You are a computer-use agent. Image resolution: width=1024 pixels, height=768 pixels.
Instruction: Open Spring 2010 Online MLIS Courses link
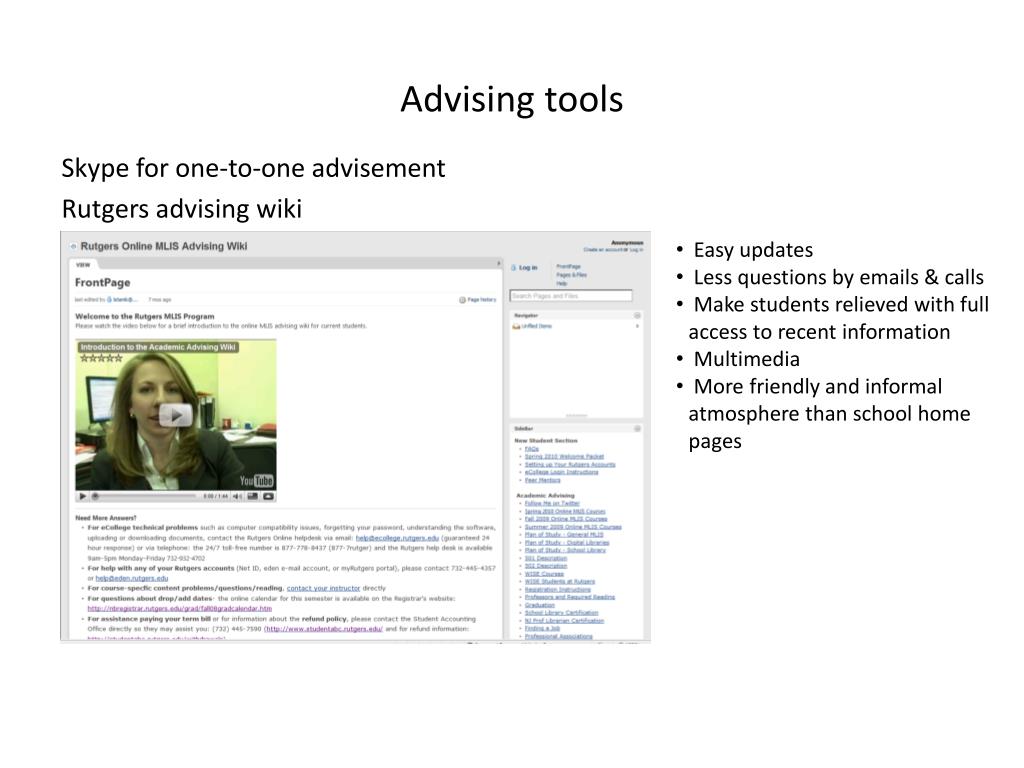565,511
